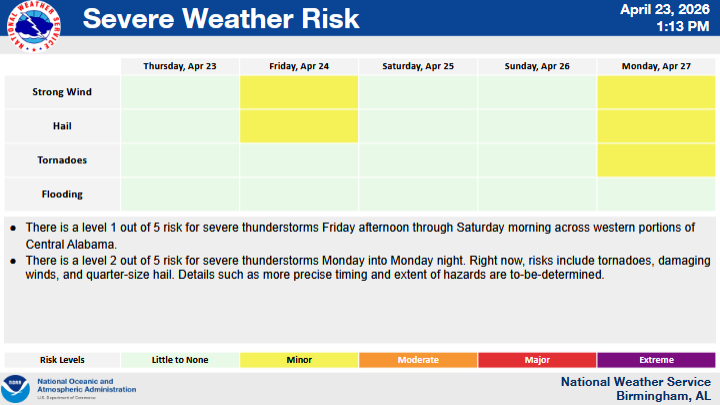720x405 pixels.
Task: Click Friday's yellow Strong Wind cell
Action: pos(299,92)
